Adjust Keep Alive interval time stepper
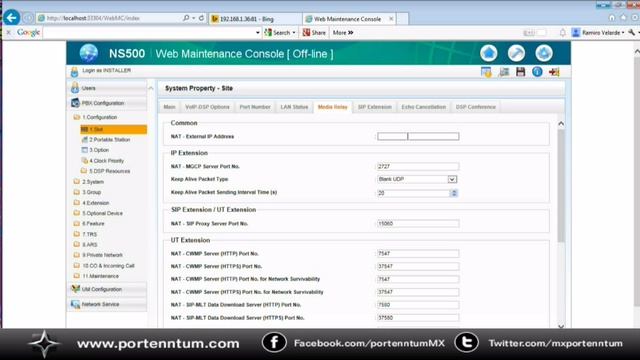 coord(454,193)
